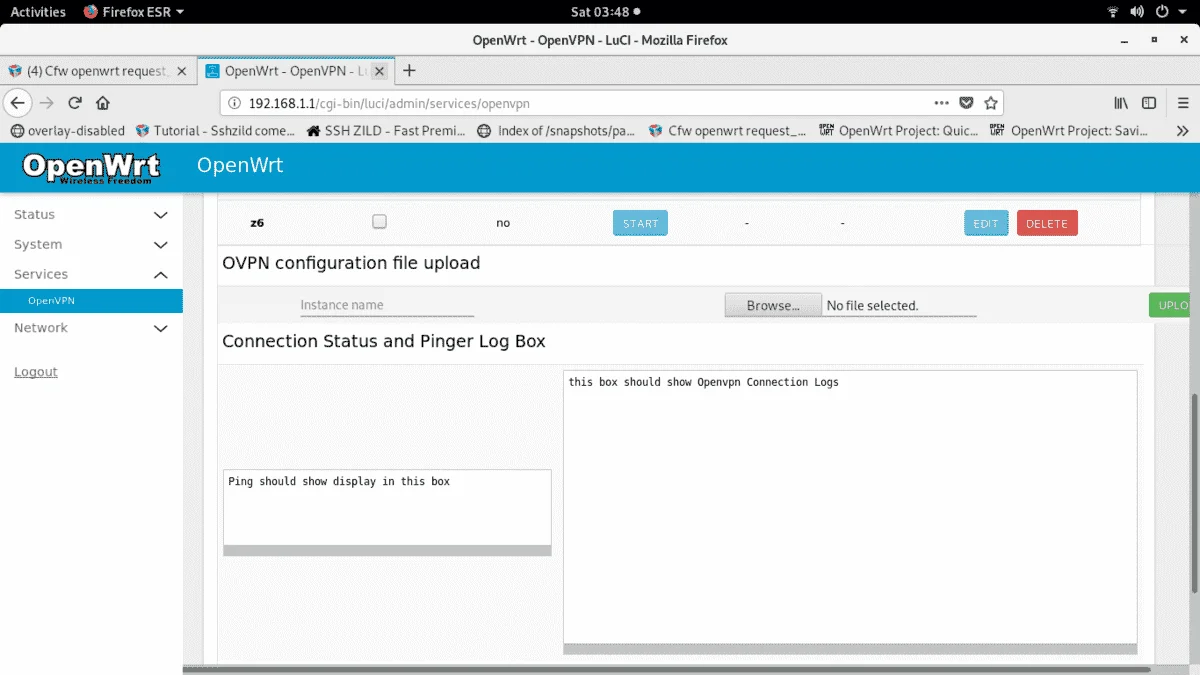Edit the z6 instance
Screen dimensions: 1200x675
pyautogui.click(x=986, y=223)
